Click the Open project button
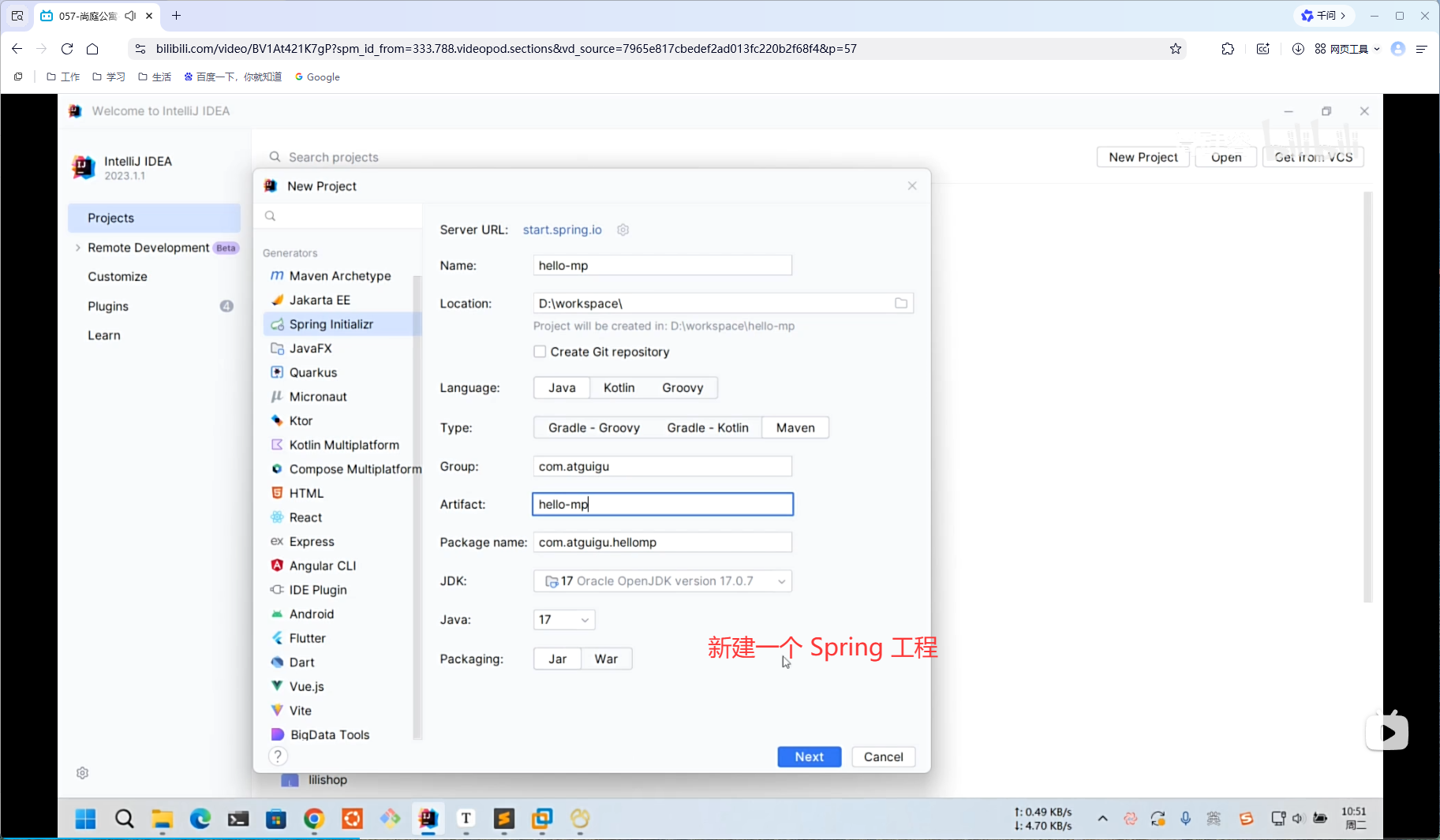Image resolution: width=1440 pixels, height=840 pixels. click(x=1226, y=157)
